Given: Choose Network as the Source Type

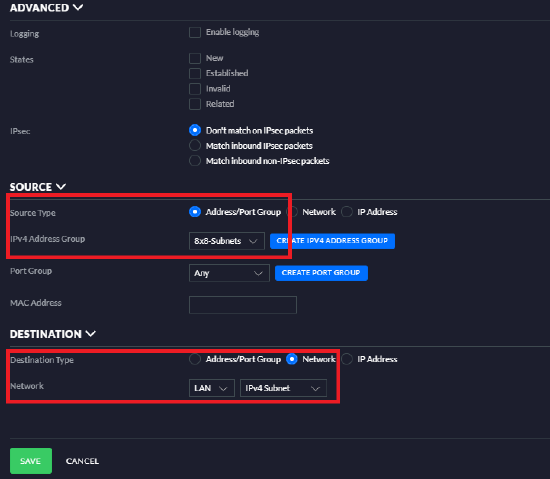Looking at the screenshot, I should 292,211.
